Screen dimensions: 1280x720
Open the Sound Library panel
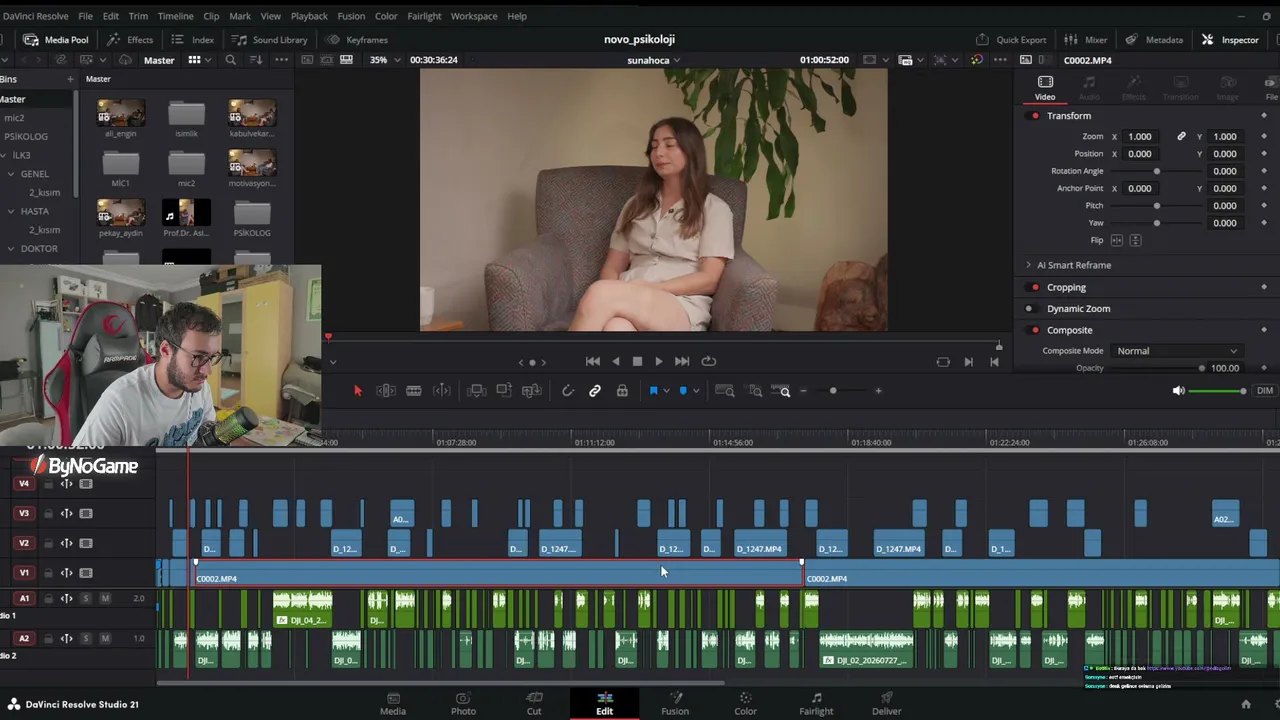tap(270, 40)
